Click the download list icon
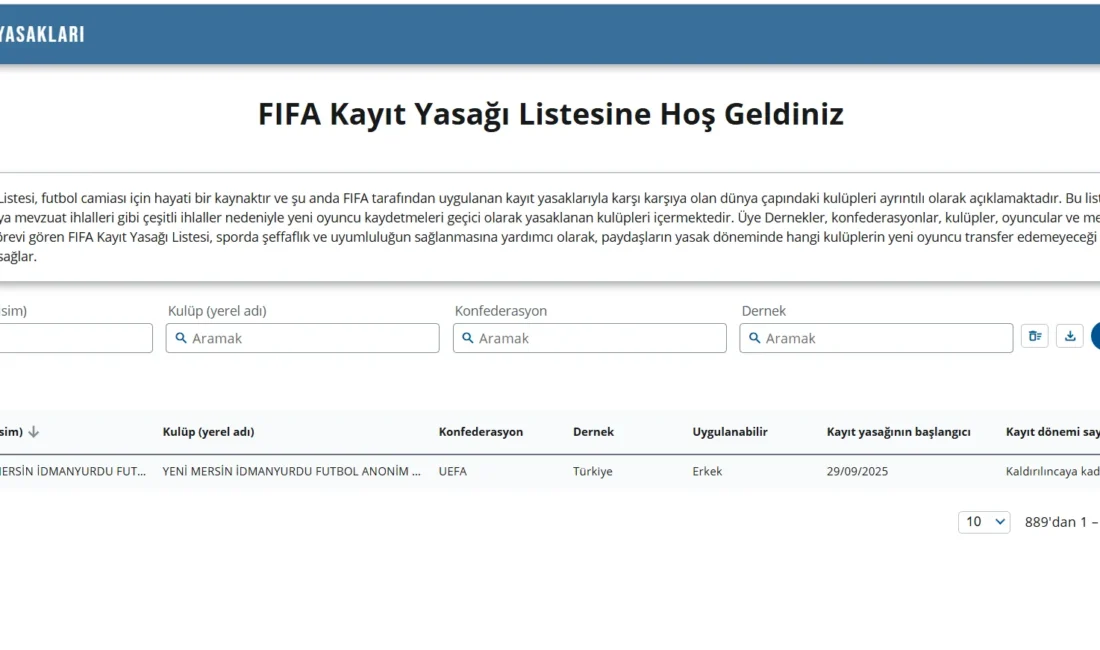 pos(1070,337)
